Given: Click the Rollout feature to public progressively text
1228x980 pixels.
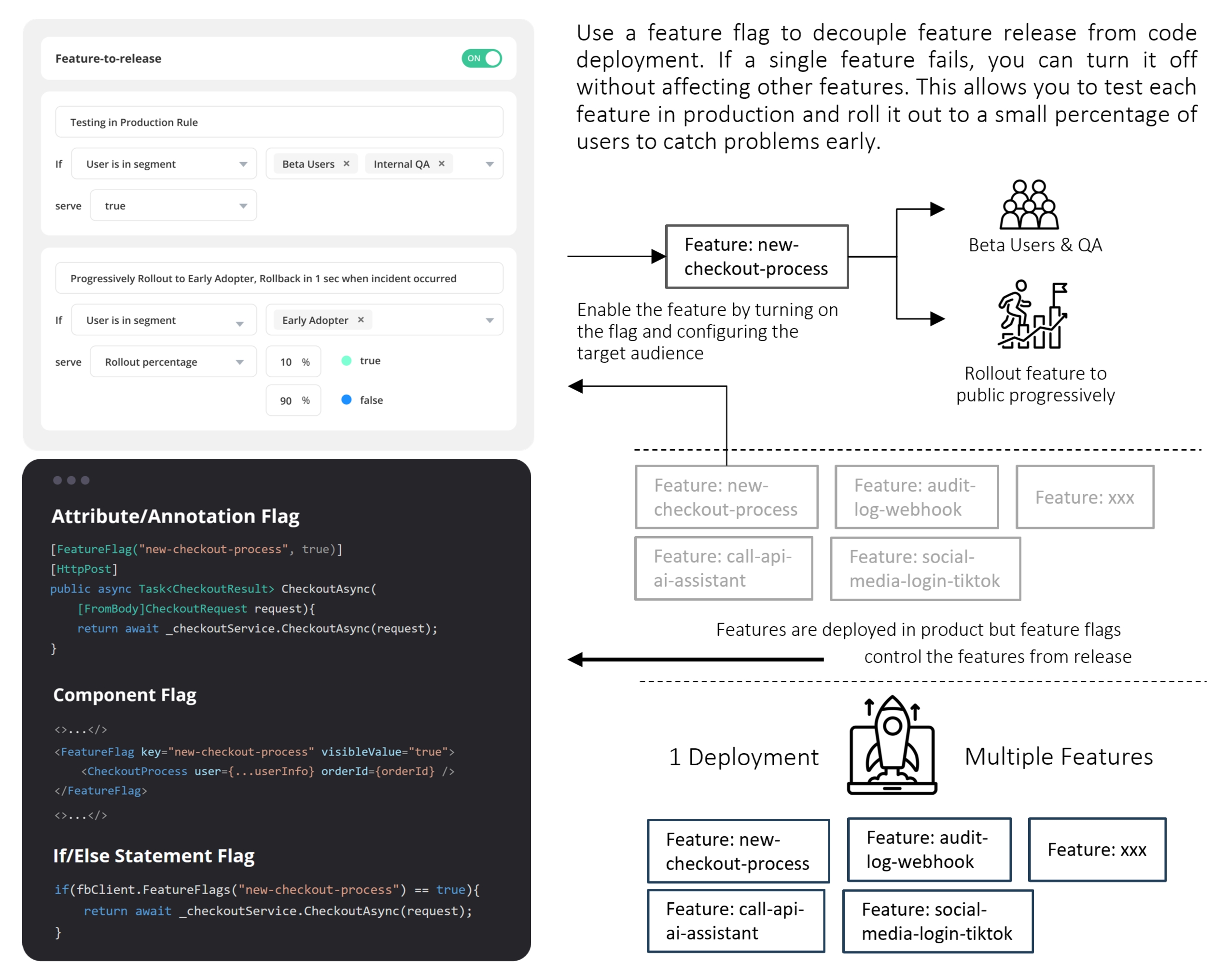Looking at the screenshot, I should pos(1035,384).
